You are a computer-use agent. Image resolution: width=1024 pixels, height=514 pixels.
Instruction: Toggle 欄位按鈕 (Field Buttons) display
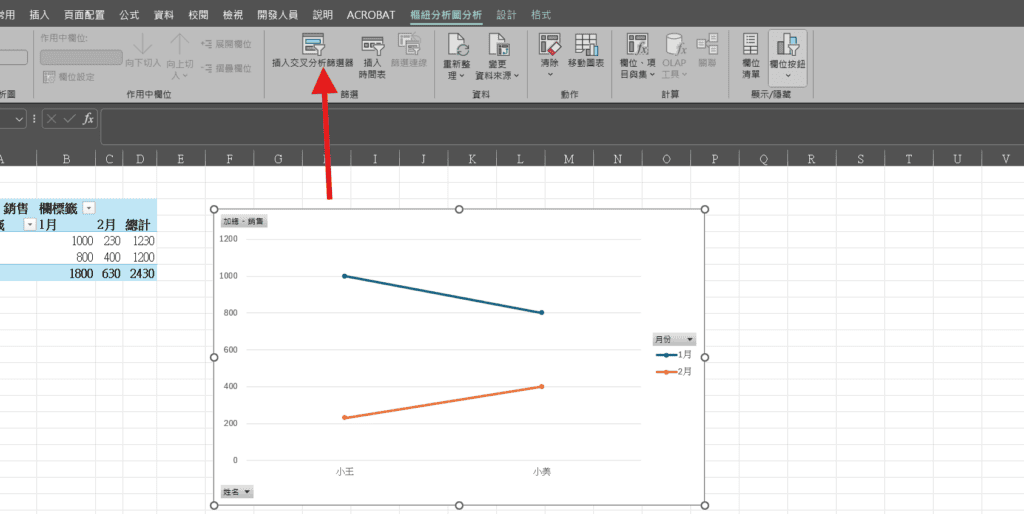point(789,45)
